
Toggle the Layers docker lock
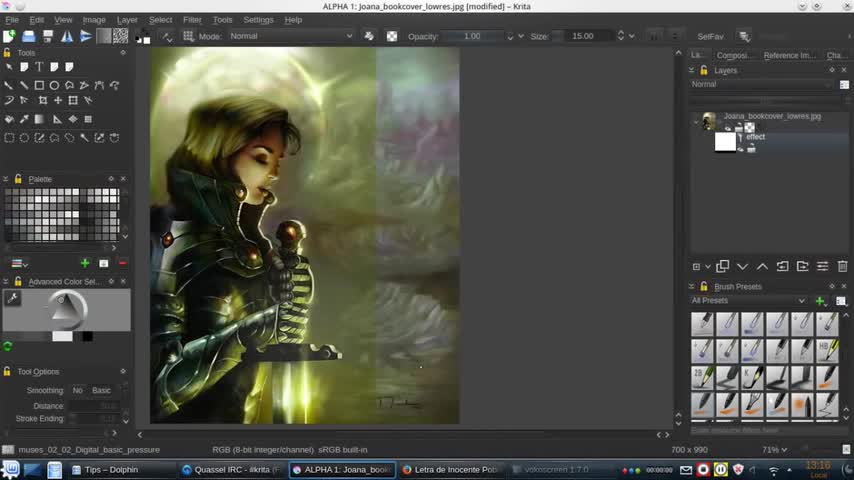[x=704, y=70]
